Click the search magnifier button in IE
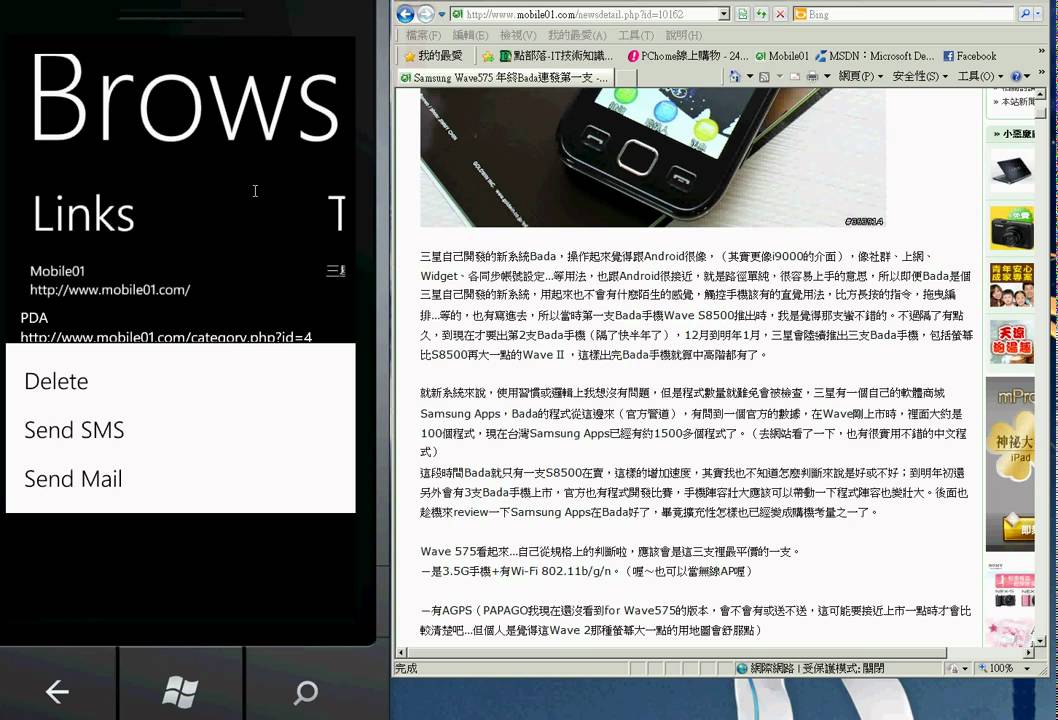 click(x=1025, y=13)
